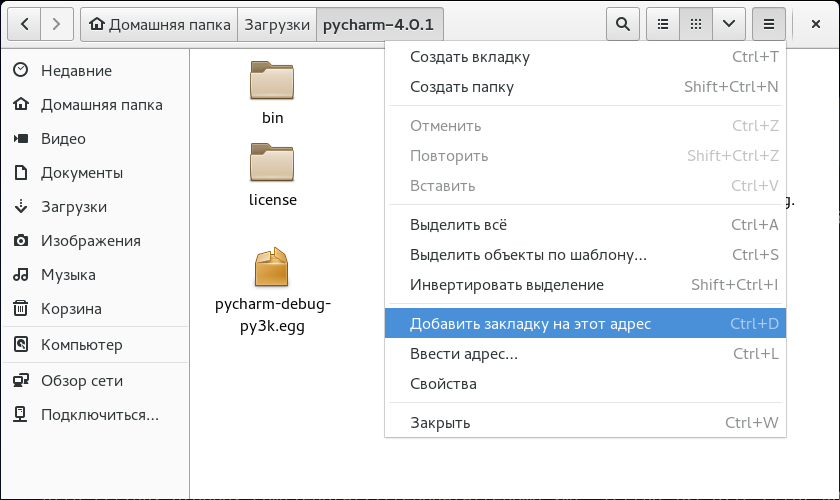Switch to icon grid view
840x500 pixels.
695,23
